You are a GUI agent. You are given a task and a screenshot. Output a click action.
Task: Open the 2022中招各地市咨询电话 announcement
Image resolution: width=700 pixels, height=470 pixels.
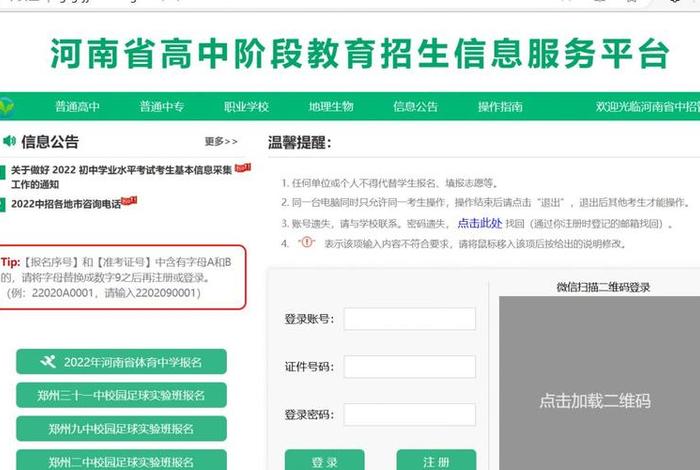66,204
